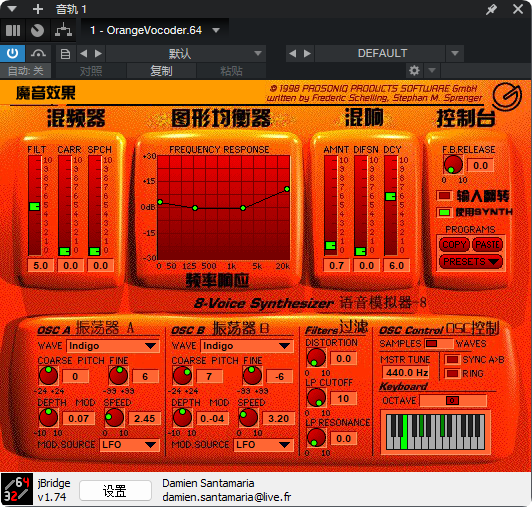Open the gear settings icon
Image resolution: width=532 pixels, height=507 pixels.
pyautogui.click(x=414, y=71)
